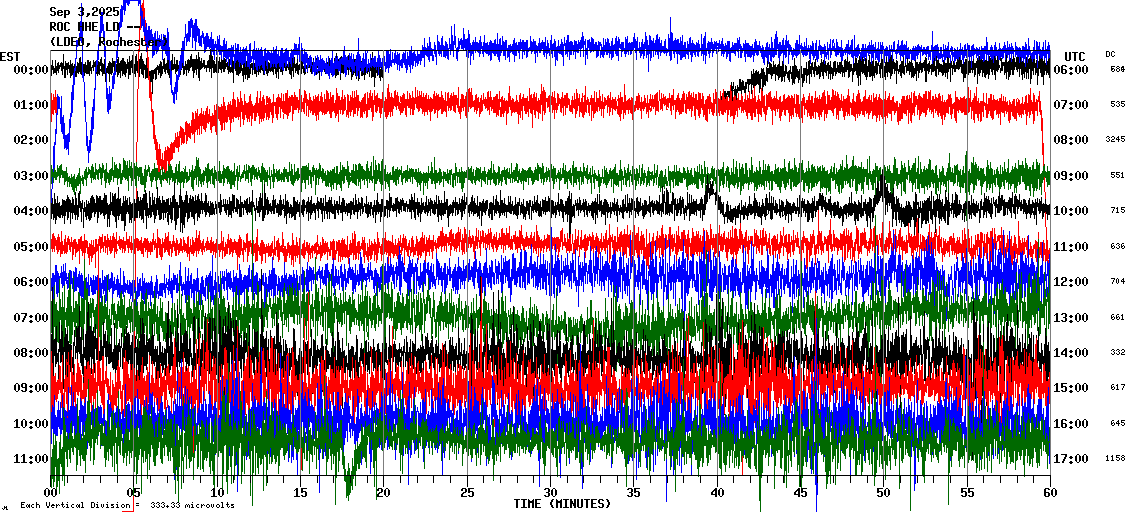Viewport: 1130px width, 519px height.
Task: Click the 60 minute tick label
Action: point(1049,493)
